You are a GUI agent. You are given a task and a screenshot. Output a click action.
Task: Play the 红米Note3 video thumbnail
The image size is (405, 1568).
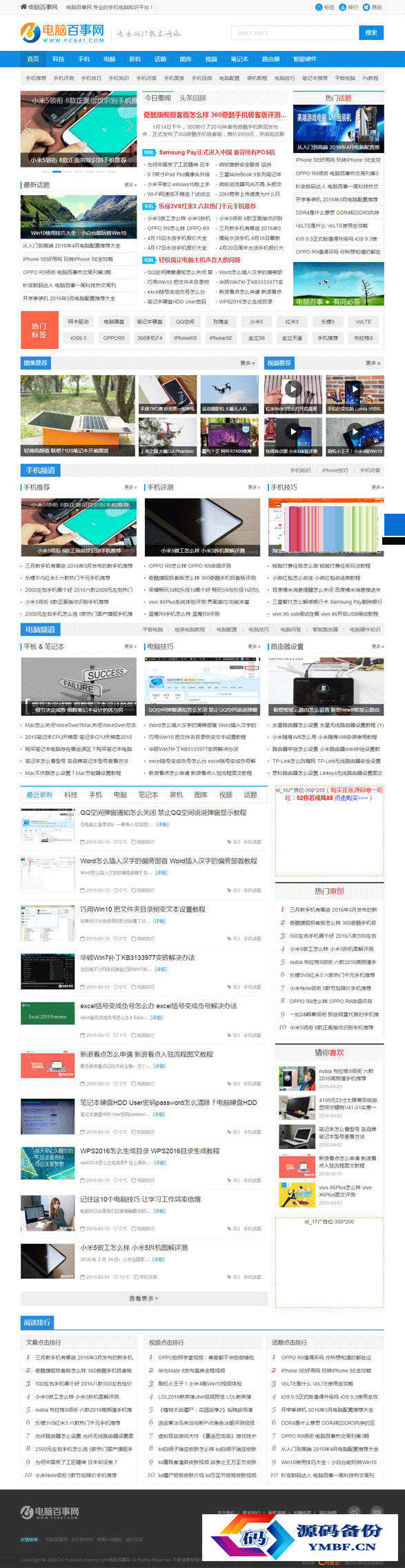pos(293,390)
